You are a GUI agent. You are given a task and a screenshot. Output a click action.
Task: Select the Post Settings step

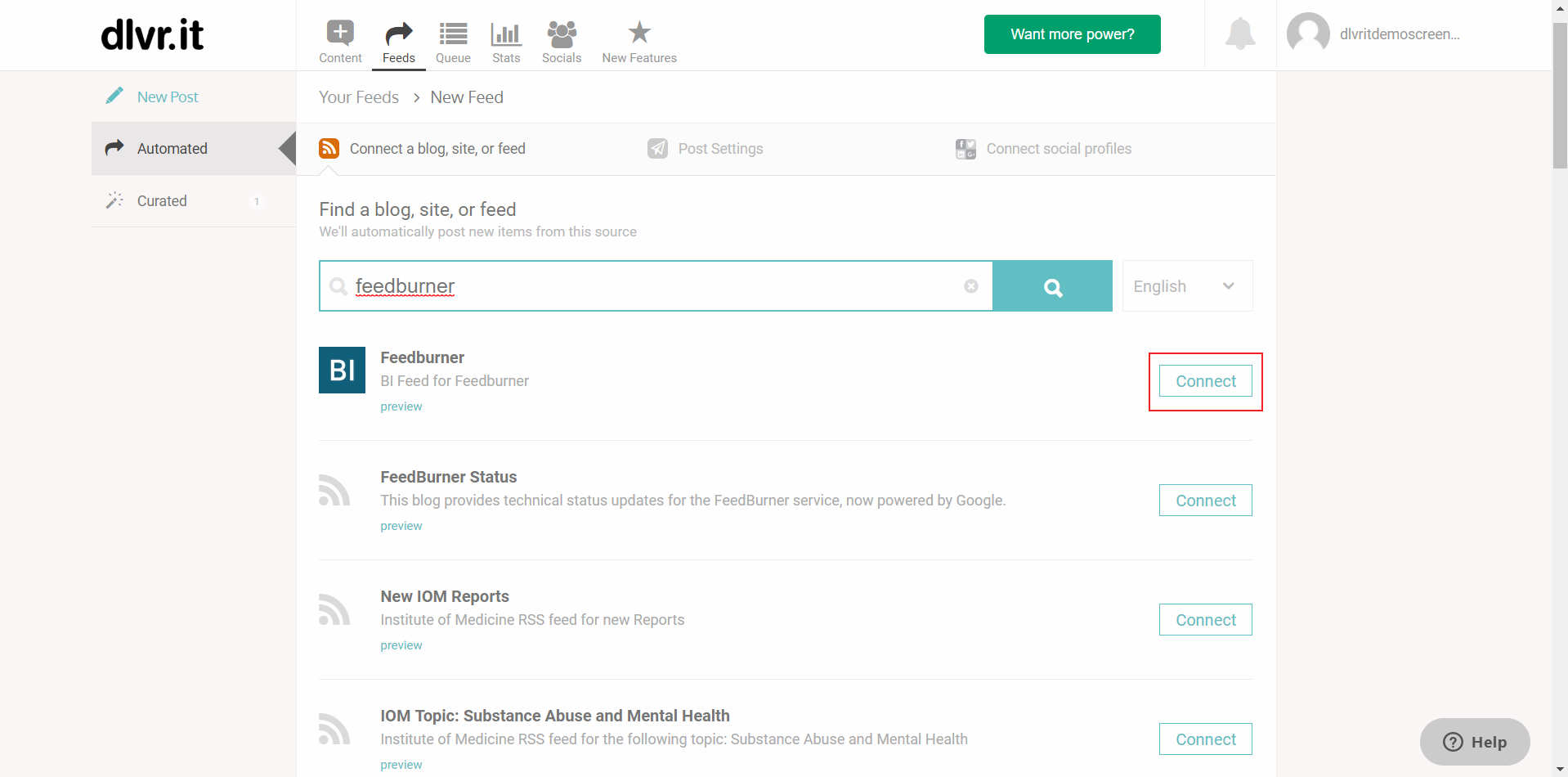(720, 148)
